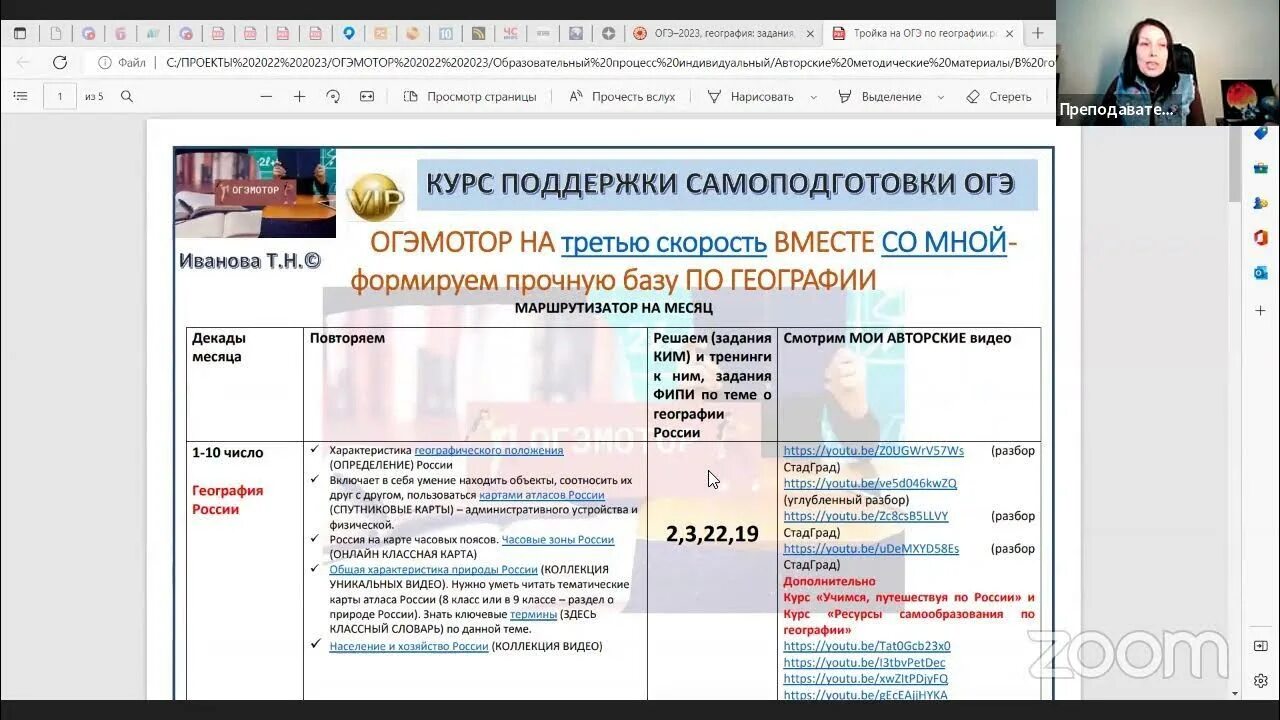Open the youtu.be/uDeMXYD58Es link
Image resolution: width=1280 pixels, height=720 pixels.
point(871,549)
